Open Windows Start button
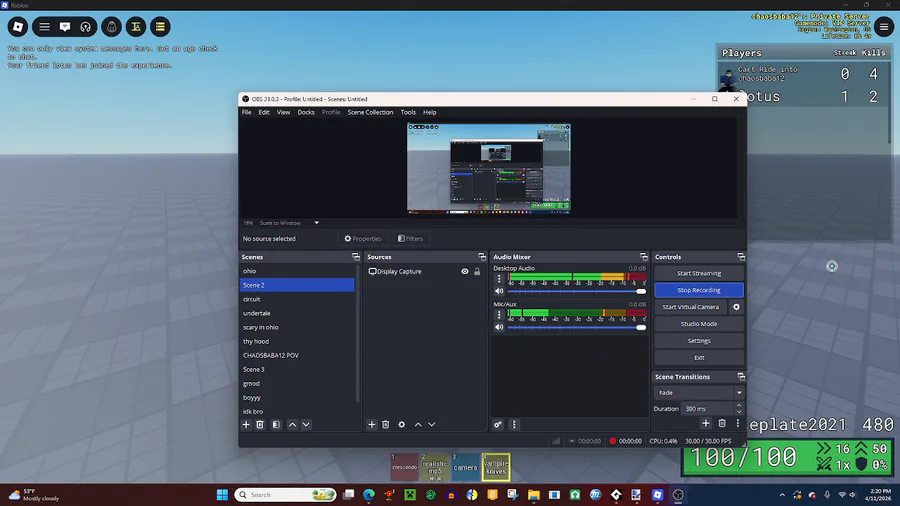Image resolution: width=900 pixels, height=506 pixels. pos(222,495)
